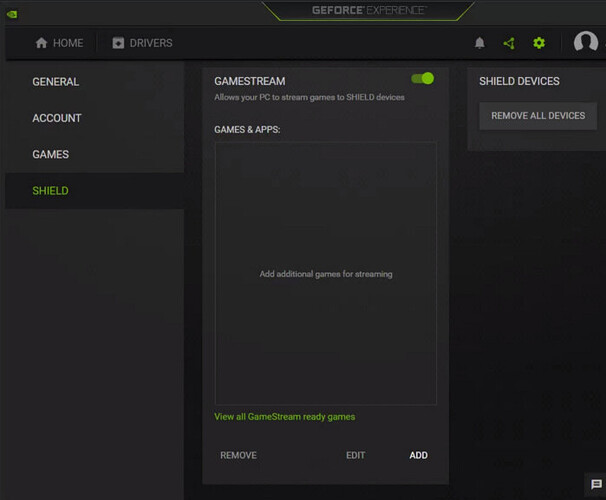The image size is (606, 500).
Task: Open the Account settings section
Action: (57, 118)
